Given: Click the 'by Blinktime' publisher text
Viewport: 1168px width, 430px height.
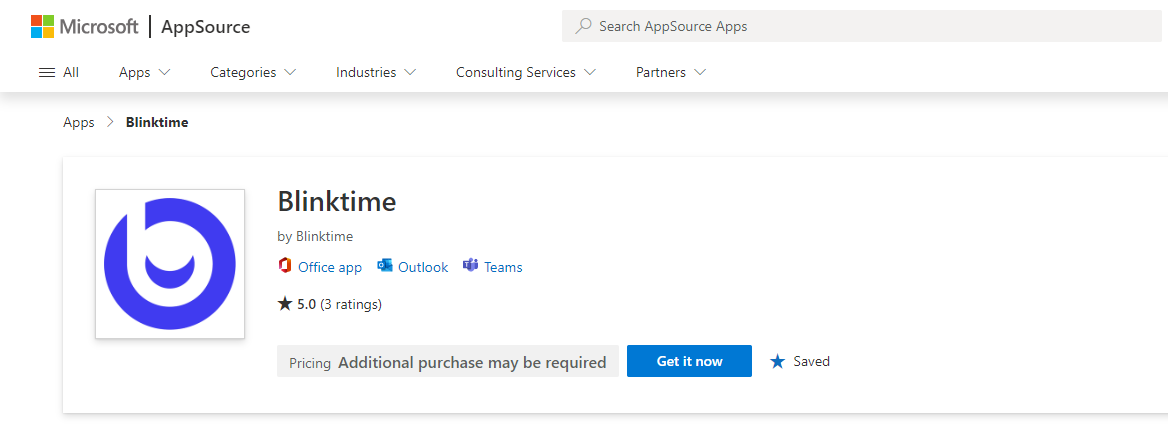Looking at the screenshot, I should (x=315, y=236).
